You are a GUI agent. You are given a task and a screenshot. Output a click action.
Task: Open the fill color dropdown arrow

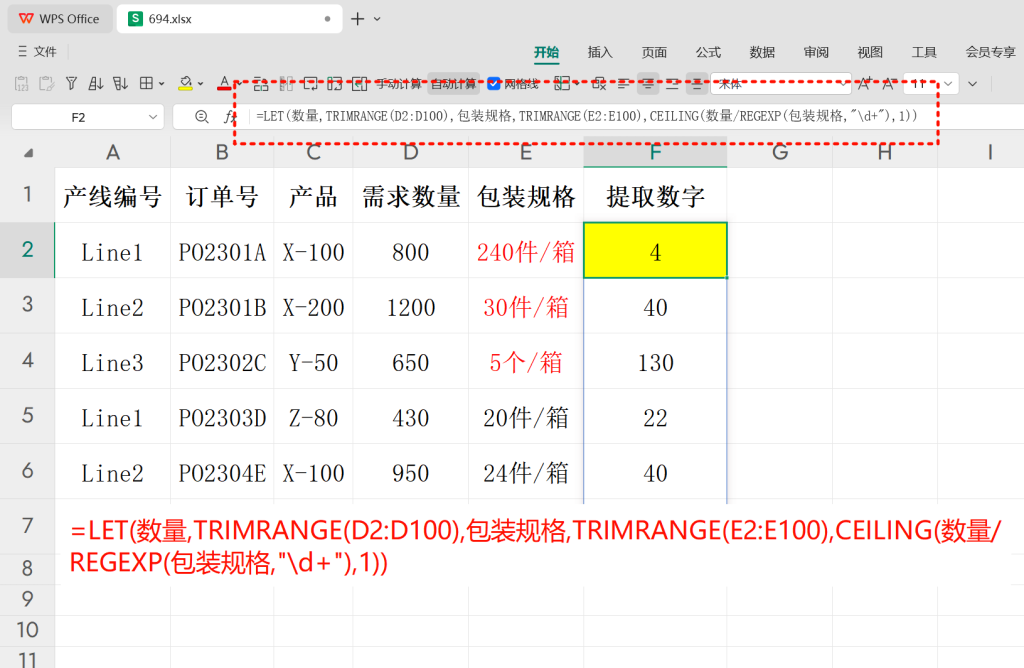pos(200,84)
